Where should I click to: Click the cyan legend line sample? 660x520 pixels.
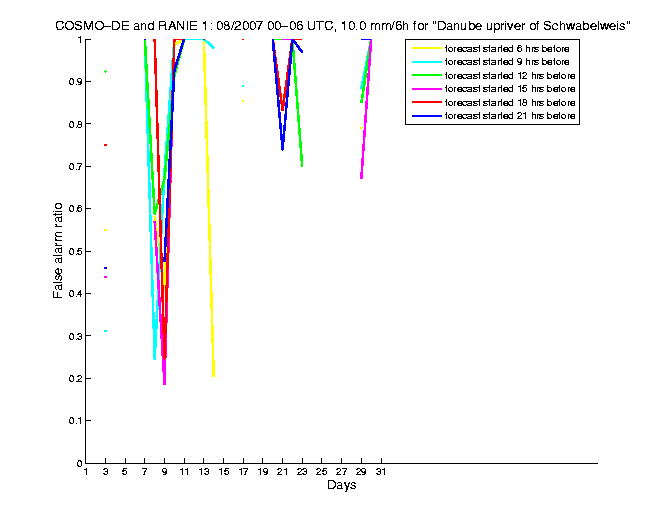427,62
